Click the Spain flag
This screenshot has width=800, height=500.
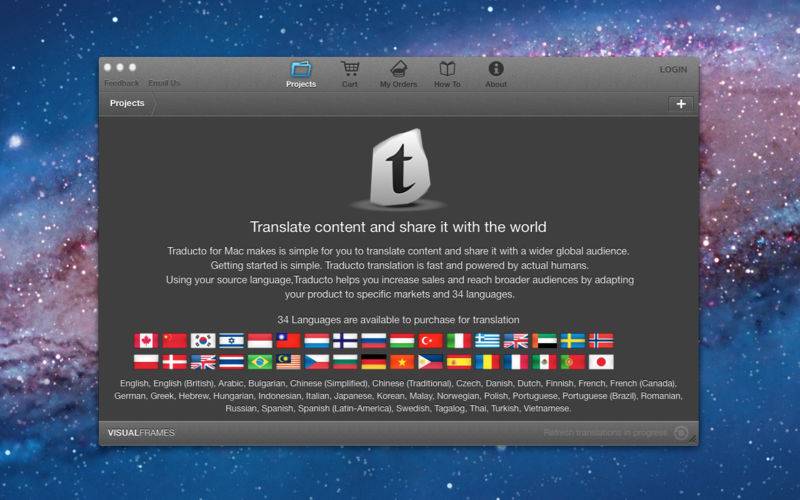tap(459, 362)
